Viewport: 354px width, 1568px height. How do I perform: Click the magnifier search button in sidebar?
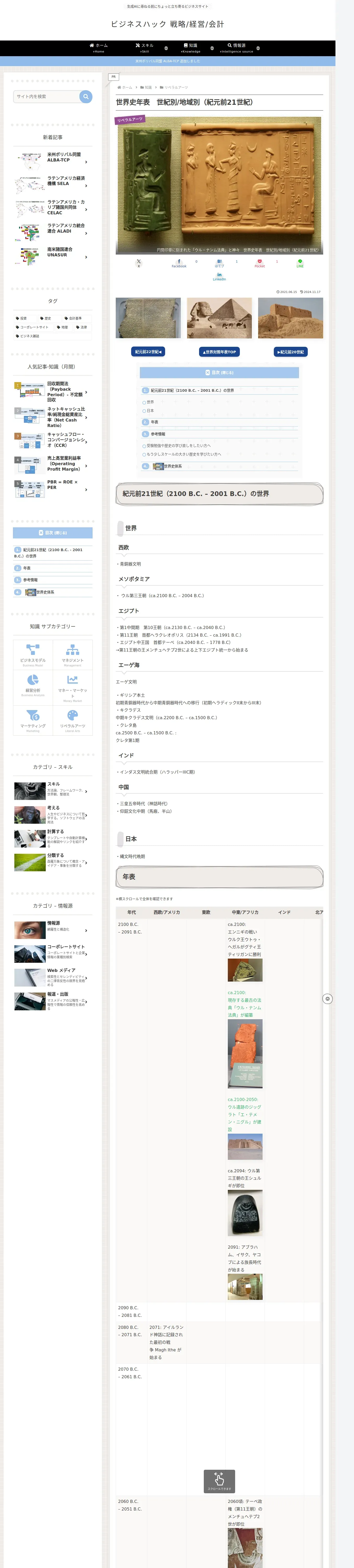pyautogui.click(x=86, y=96)
